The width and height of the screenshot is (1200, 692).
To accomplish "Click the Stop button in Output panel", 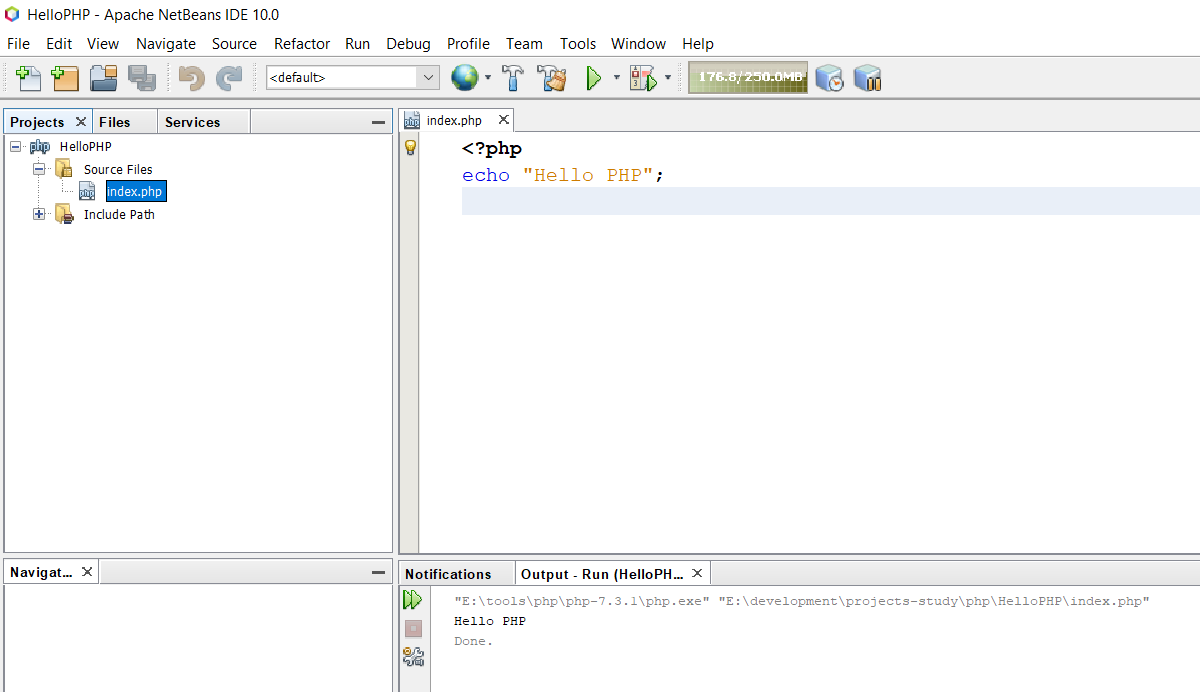I will [413, 629].
